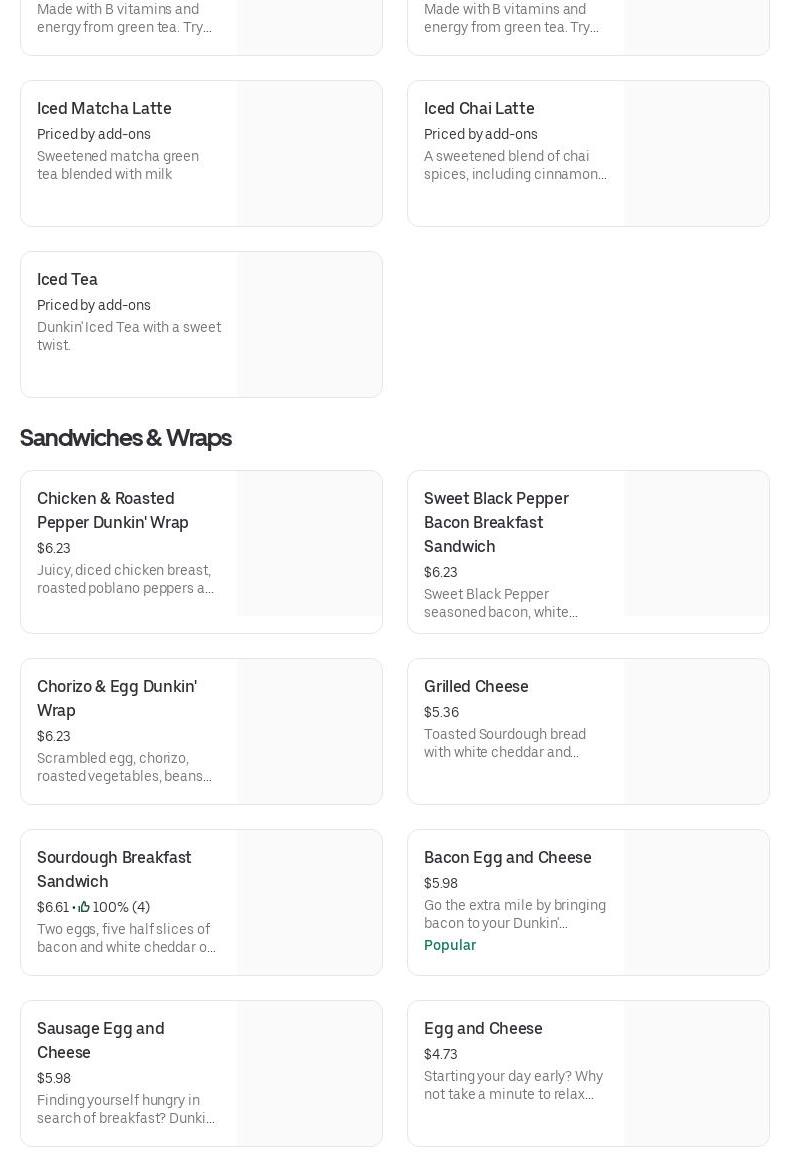Viewport: 804px width, 1156px height.
Task: Select Bacon Egg and Cheese sandwich
Action: pyautogui.click(x=507, y=857)
